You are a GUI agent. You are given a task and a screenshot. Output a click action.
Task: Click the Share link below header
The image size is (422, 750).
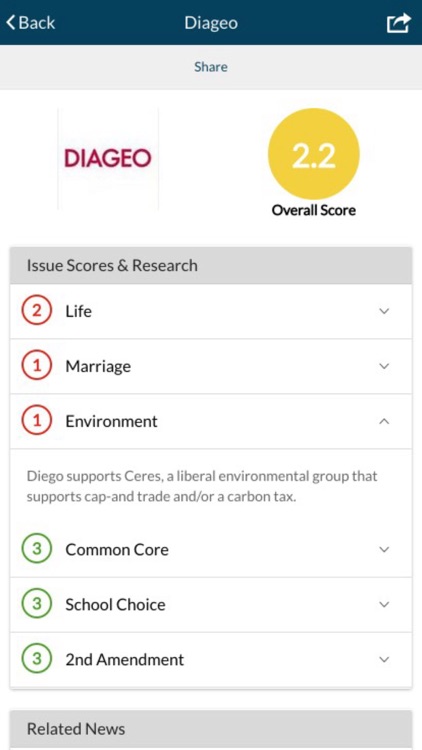[211, 66]
